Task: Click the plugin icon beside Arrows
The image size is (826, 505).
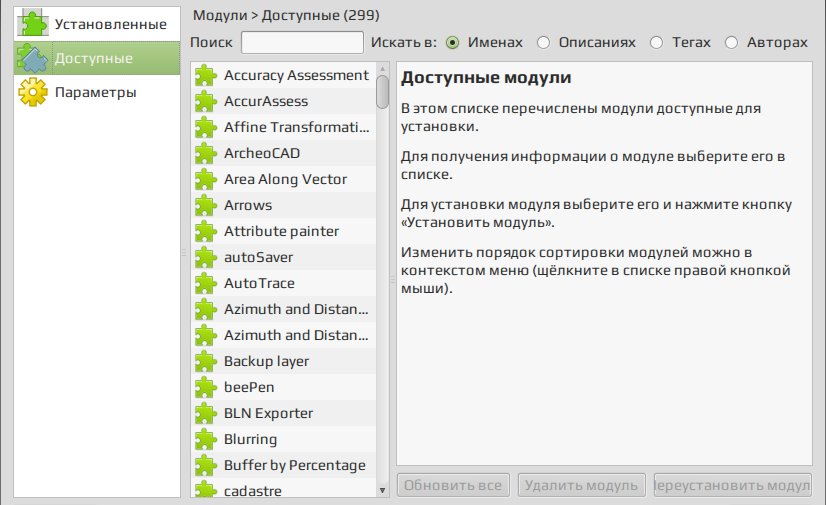Action: (205, 205)
